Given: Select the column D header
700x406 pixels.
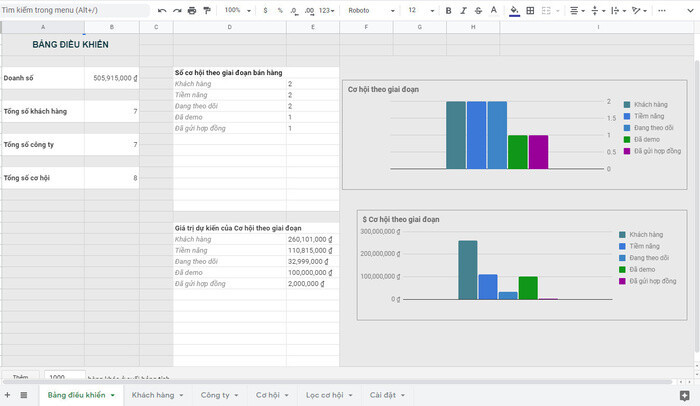Looking at the screenshot, I should point(229,27).
